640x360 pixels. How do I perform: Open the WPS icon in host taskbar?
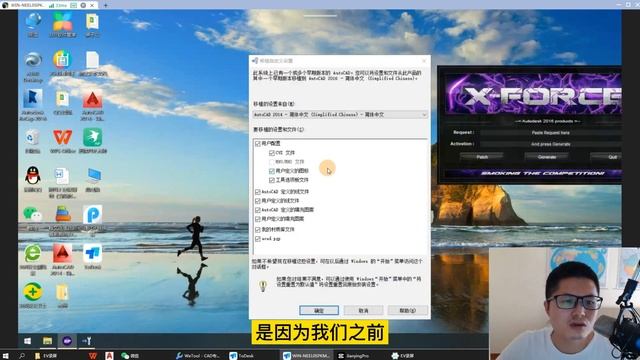[x=93, y=356]
